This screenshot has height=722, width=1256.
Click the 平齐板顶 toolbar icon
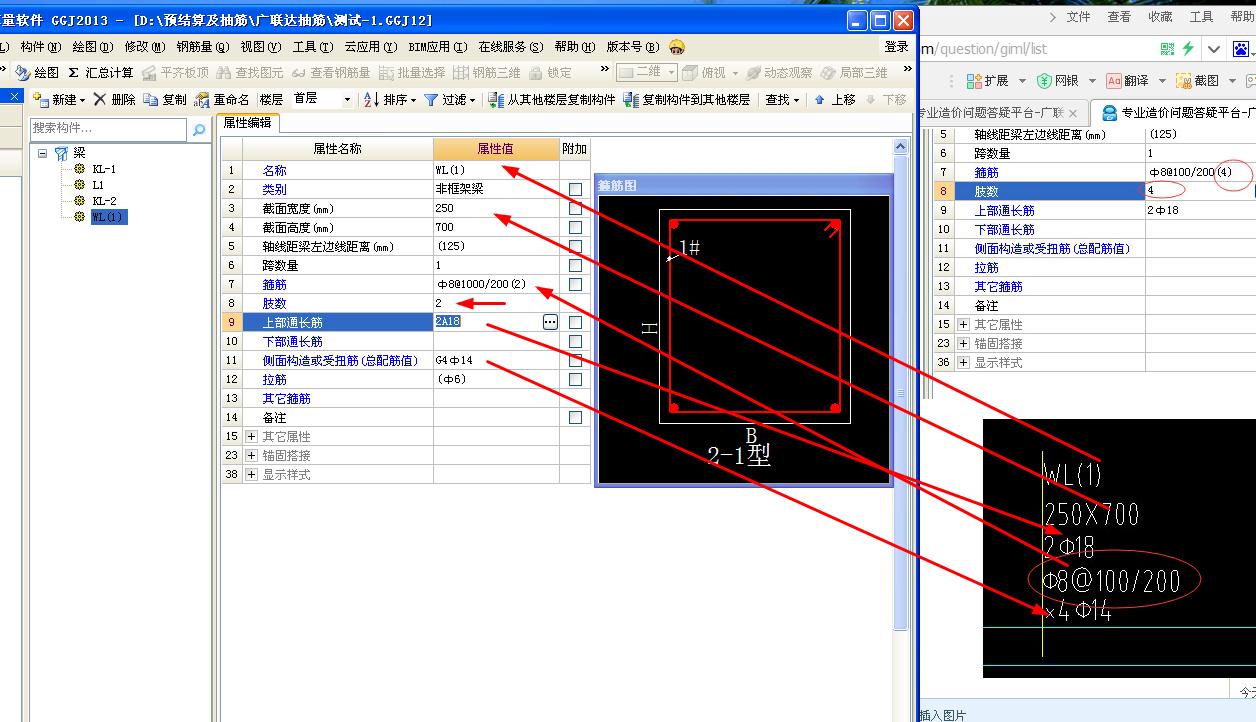pos(176,72)
